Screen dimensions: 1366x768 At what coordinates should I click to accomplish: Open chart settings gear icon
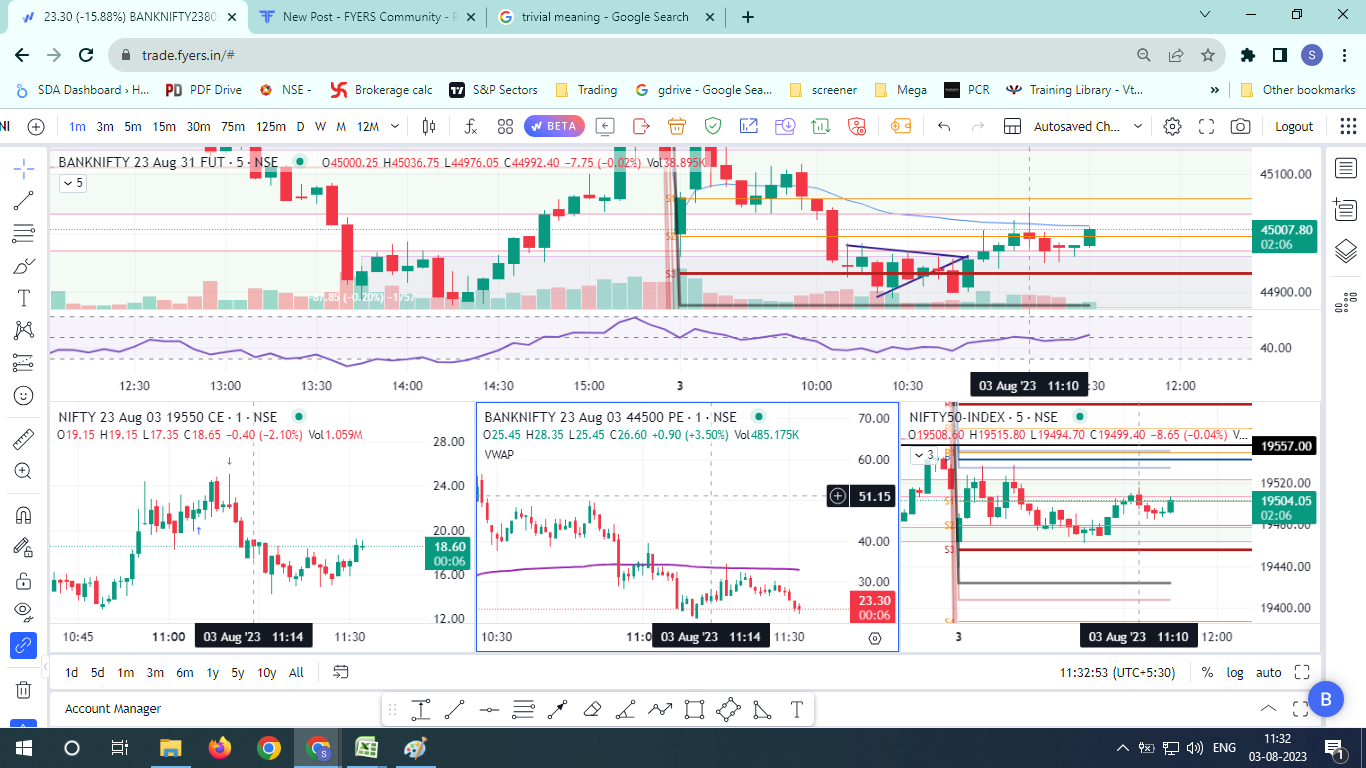1172,127
